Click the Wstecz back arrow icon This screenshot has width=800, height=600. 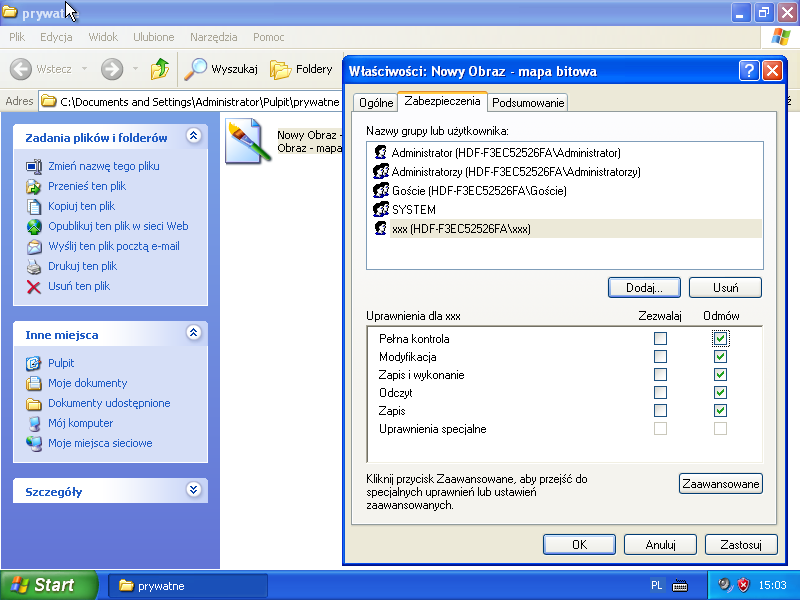pyautogui.click(x=22, y=69)
